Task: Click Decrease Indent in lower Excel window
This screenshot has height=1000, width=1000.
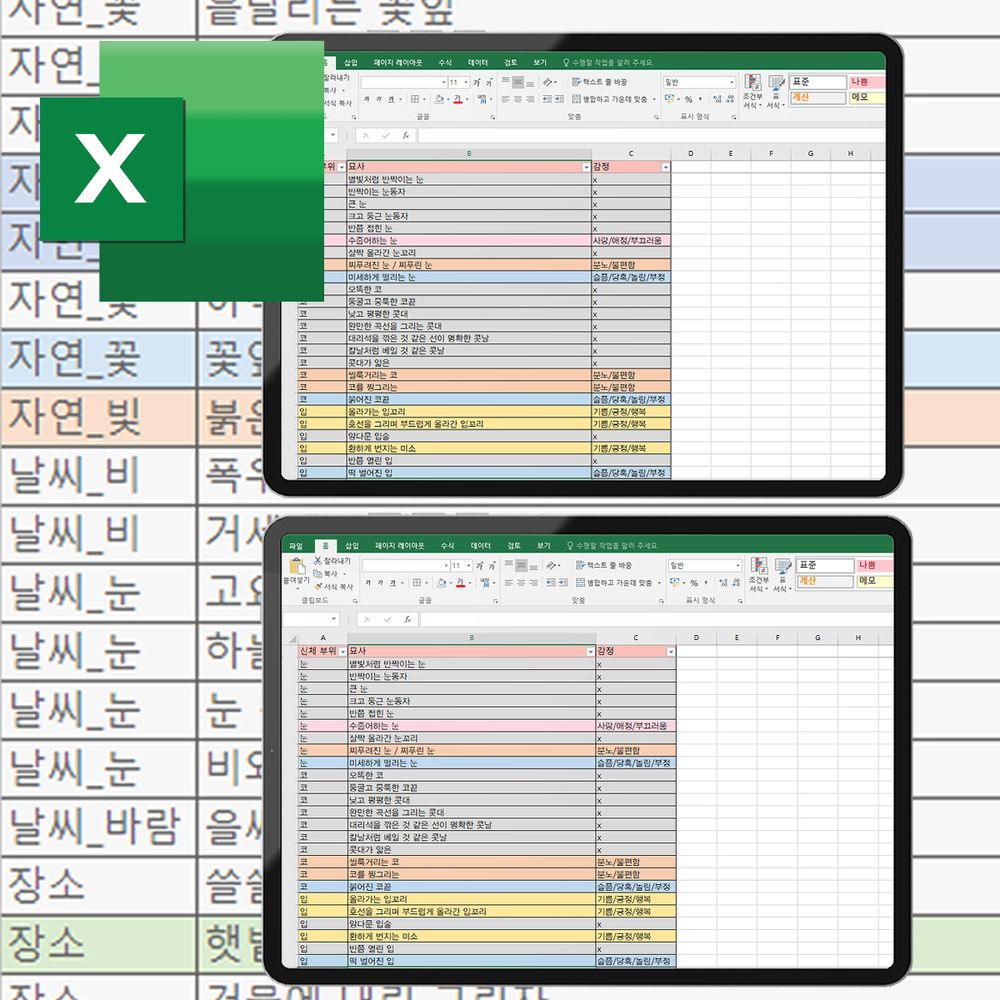Action: pyautogui.click(x=551, y=583)
